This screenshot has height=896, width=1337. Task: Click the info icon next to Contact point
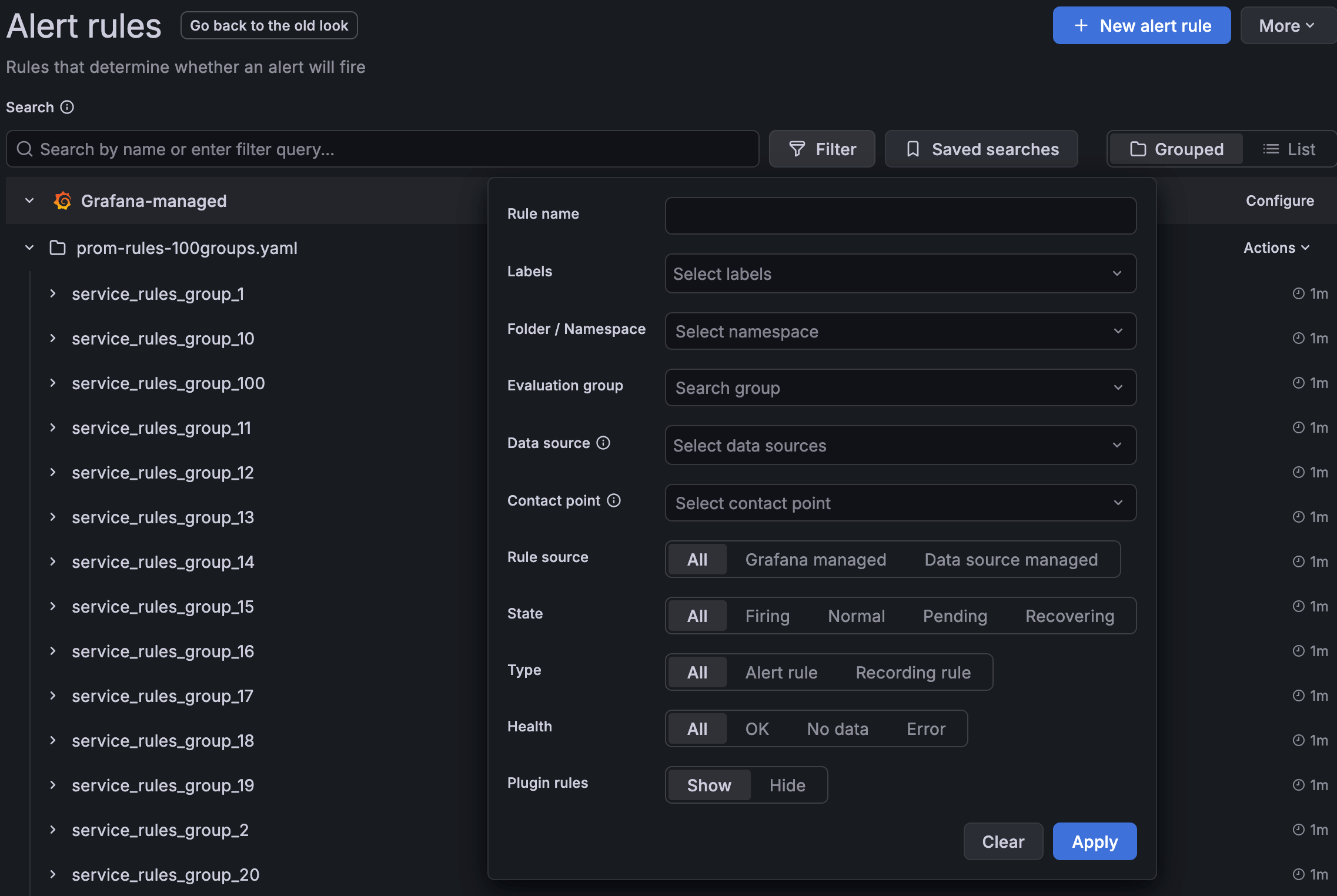614,500
